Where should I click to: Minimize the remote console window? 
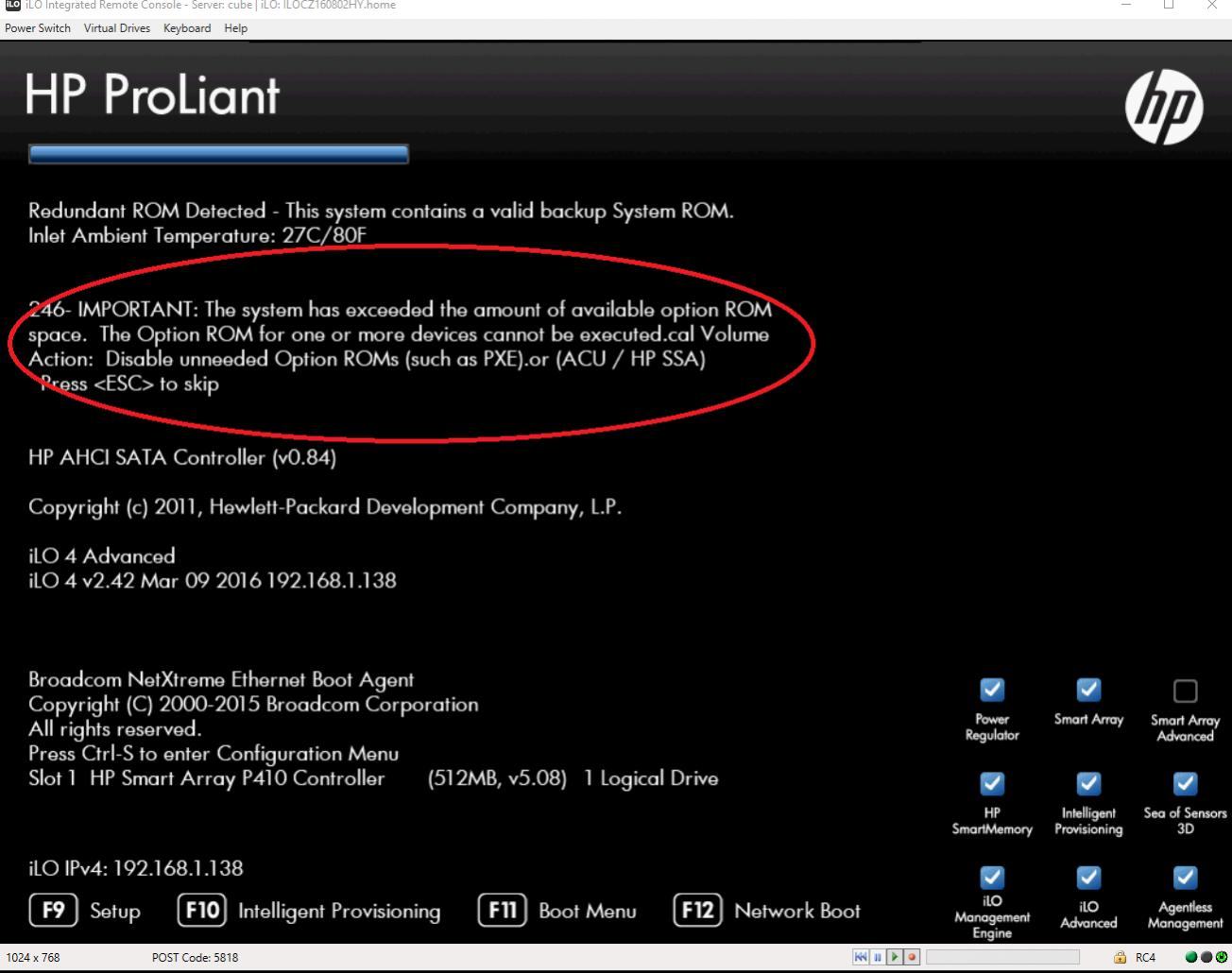coord(1126,5)
